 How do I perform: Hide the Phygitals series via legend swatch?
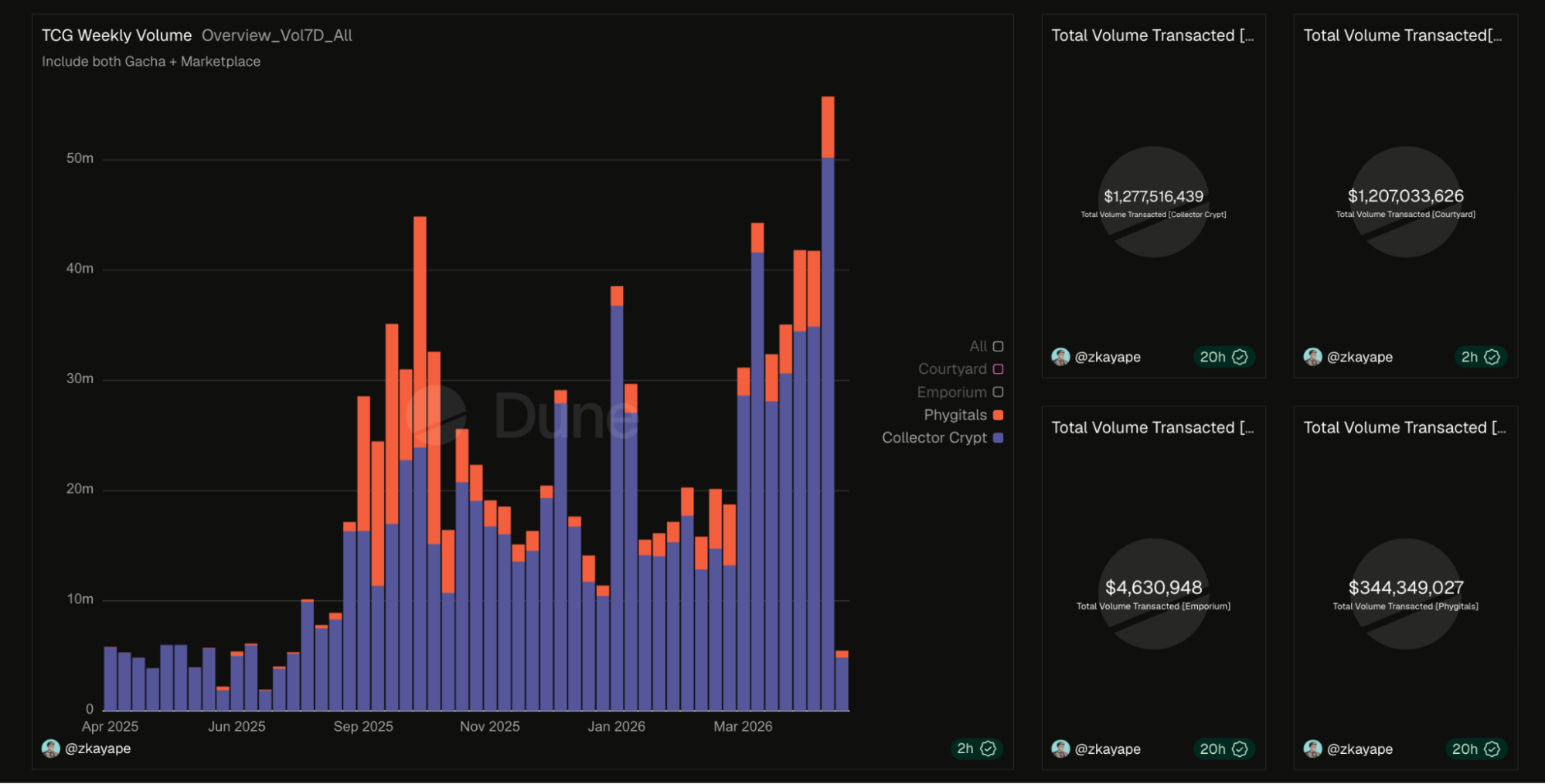pyautogui.click(x=998, y=415)
